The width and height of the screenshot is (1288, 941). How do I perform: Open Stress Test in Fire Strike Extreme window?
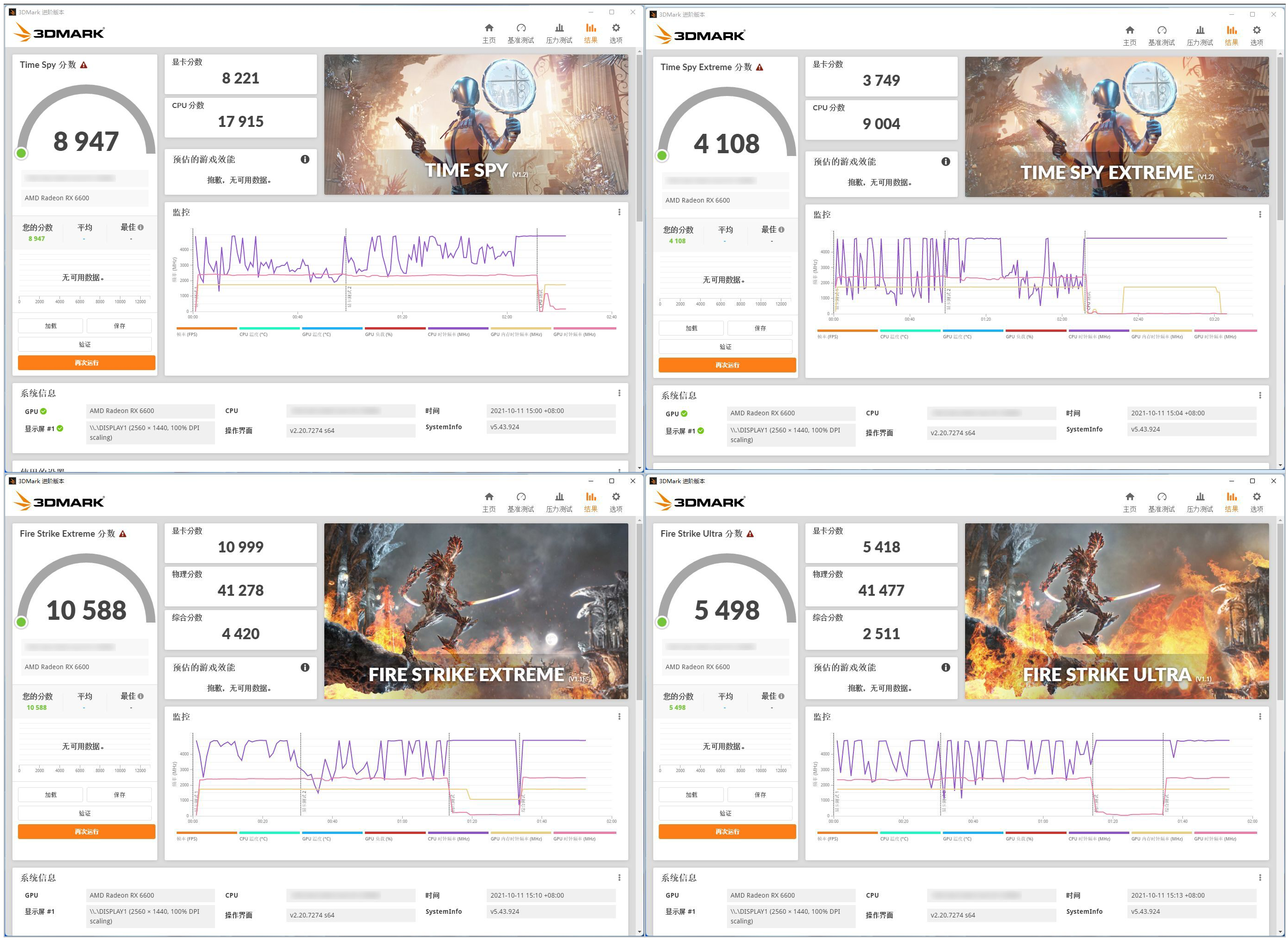tap(559, 502)
